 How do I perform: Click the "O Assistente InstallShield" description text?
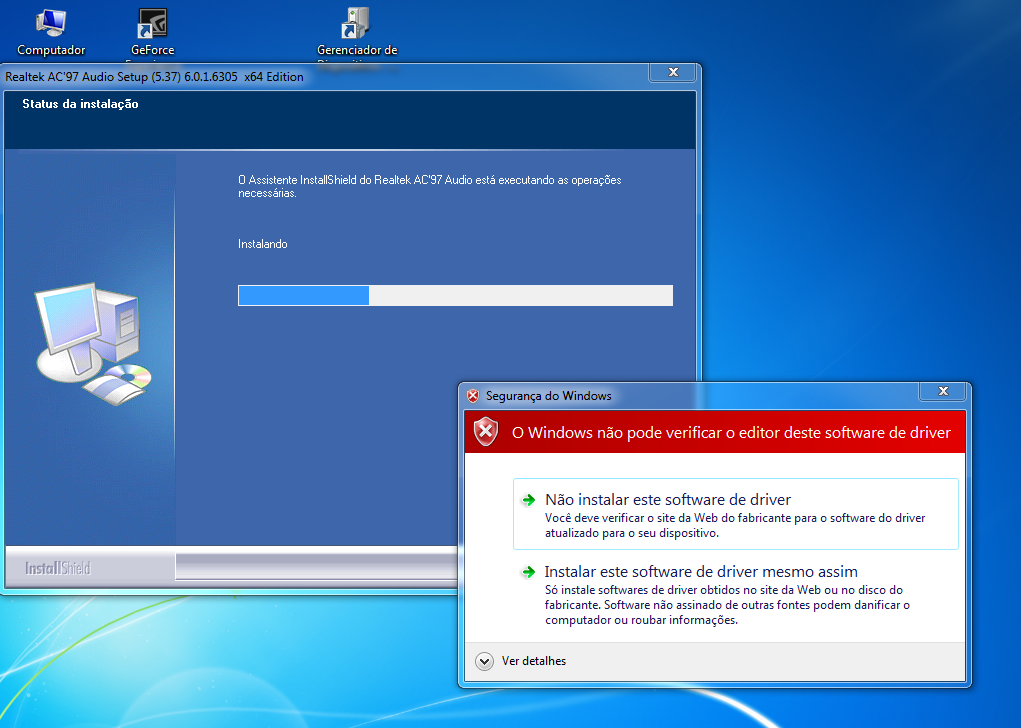430,186
